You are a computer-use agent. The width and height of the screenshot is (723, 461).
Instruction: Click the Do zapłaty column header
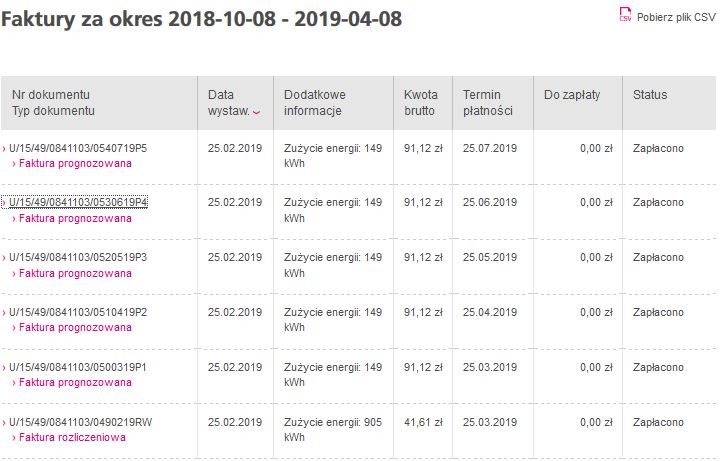pos(572,94)
